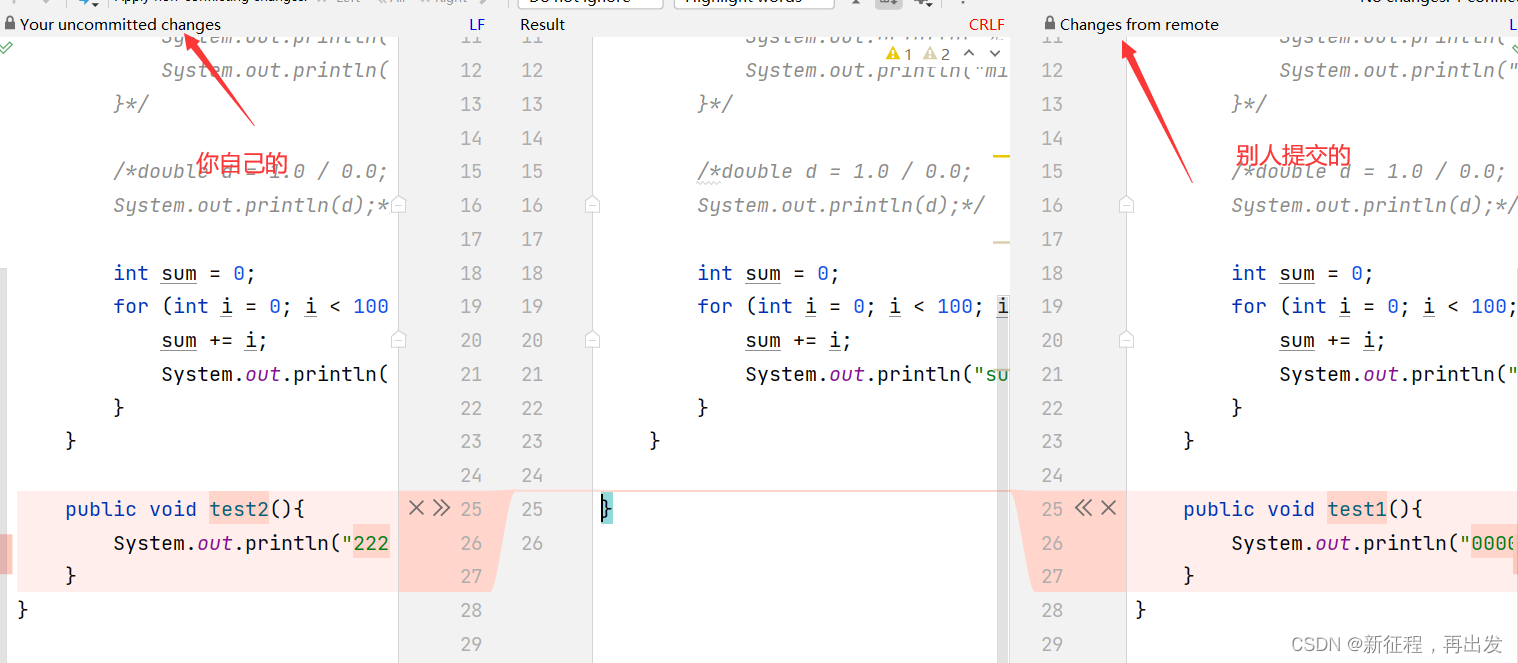Screen dimensions: 1518x663
Task: Click the Your uncommitted changes title
Action: 120,24
